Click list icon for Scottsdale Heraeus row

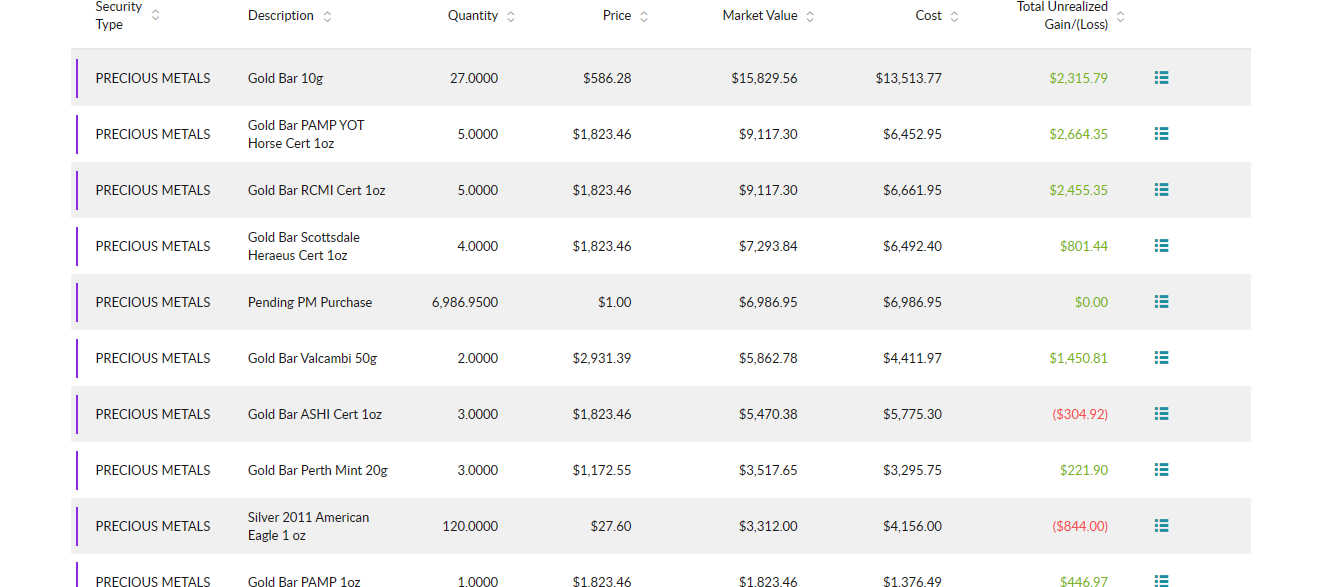pos(1161,245)
